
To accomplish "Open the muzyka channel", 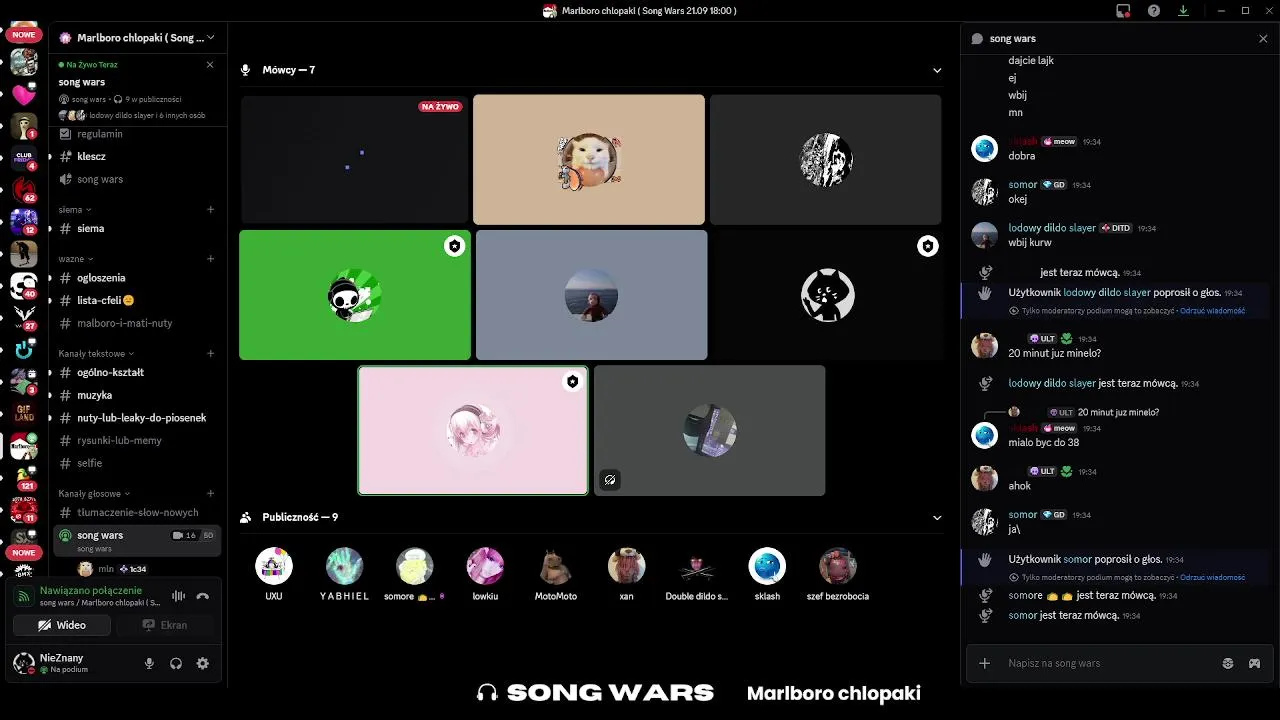I will 137,395.
